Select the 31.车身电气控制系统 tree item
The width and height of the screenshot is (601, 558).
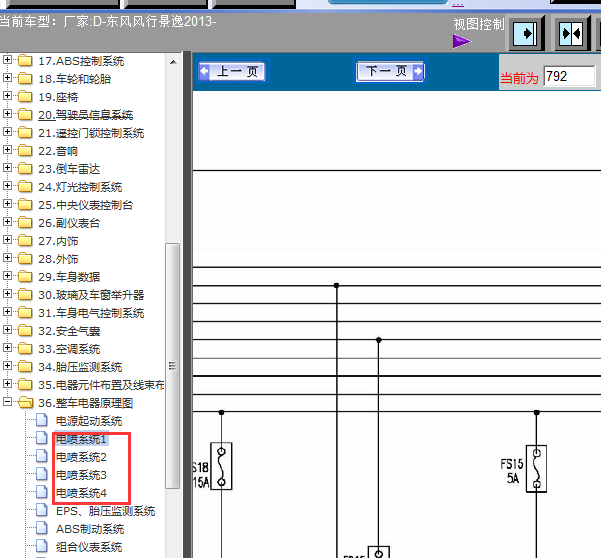point(91,313)
